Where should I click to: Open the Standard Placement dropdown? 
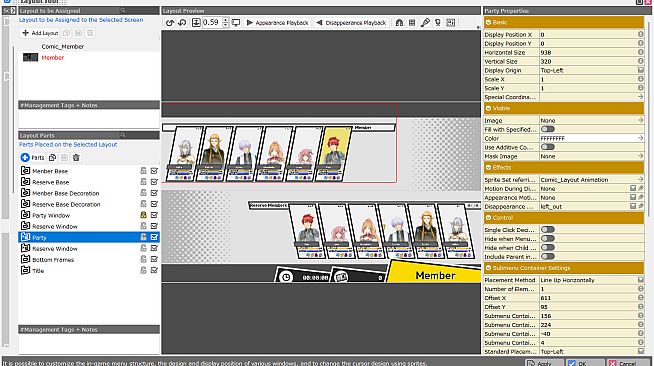(641, 351)
